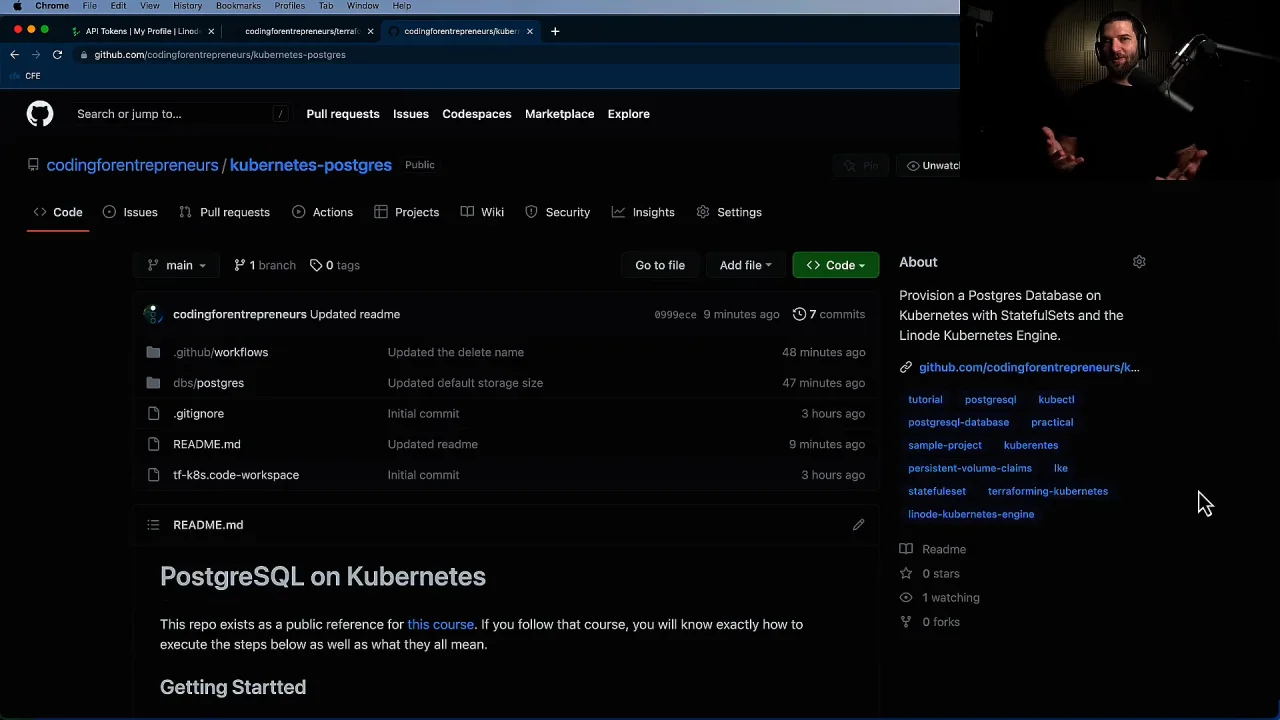This screenshot has height=720, width=1280.
Task: Open the CFE bookmark in bookmarks bar
Action: coord(27,76)
